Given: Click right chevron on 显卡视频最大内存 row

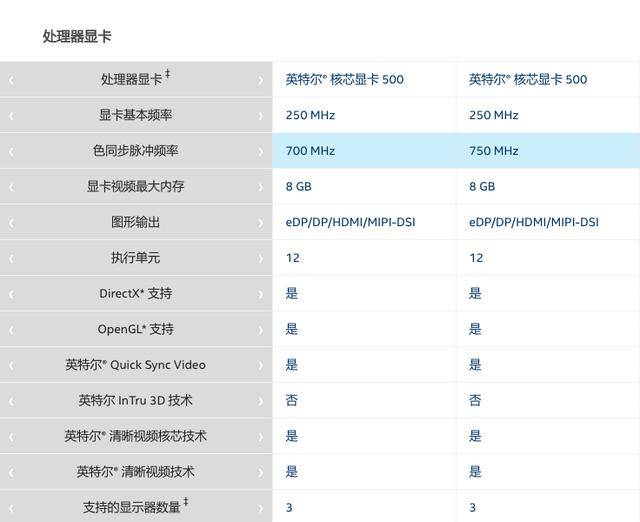Looking at the screenshot, I should (260, 187).
